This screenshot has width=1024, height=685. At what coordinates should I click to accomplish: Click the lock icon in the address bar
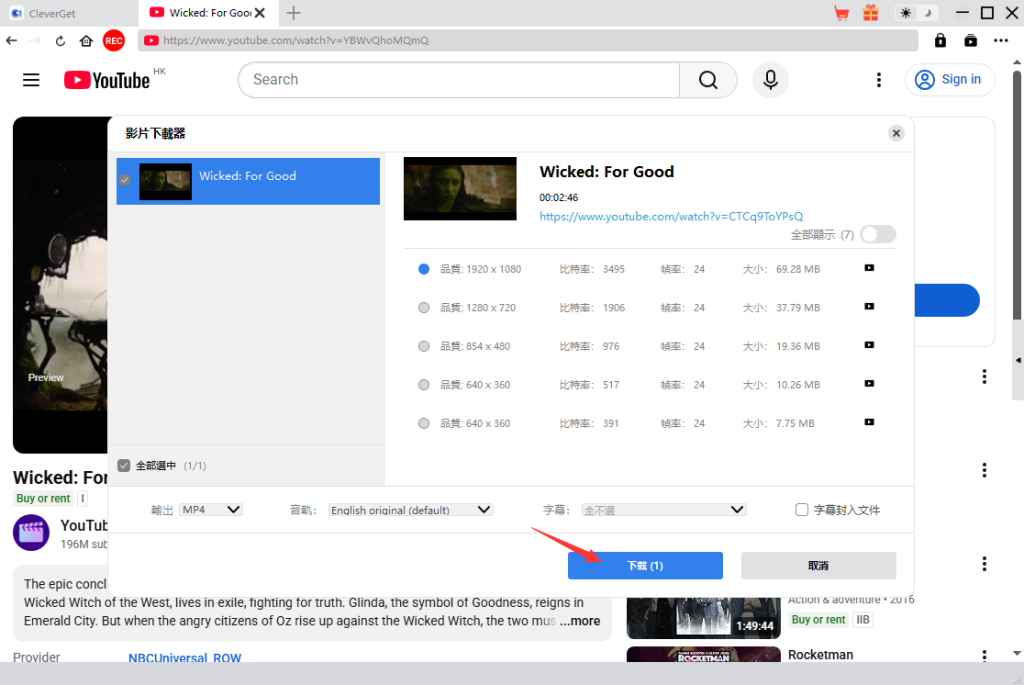(x=940, y=40)
